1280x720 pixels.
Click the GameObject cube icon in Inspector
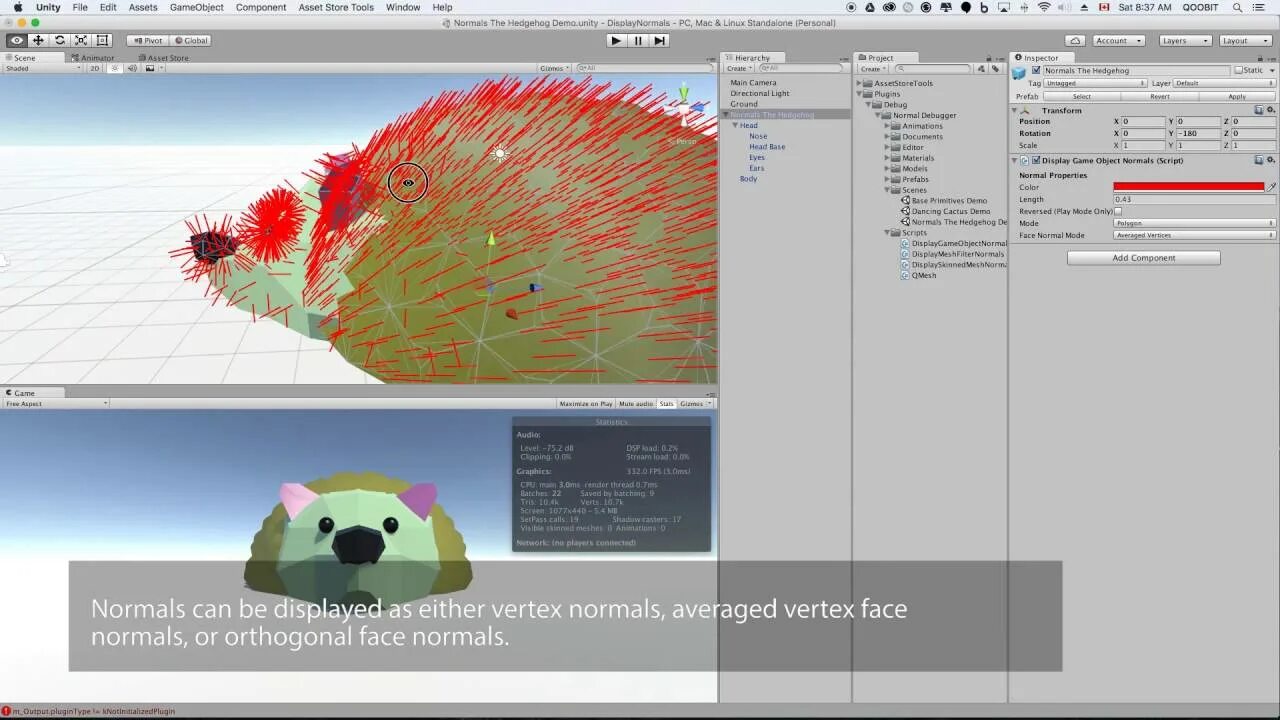[1019, 72]
